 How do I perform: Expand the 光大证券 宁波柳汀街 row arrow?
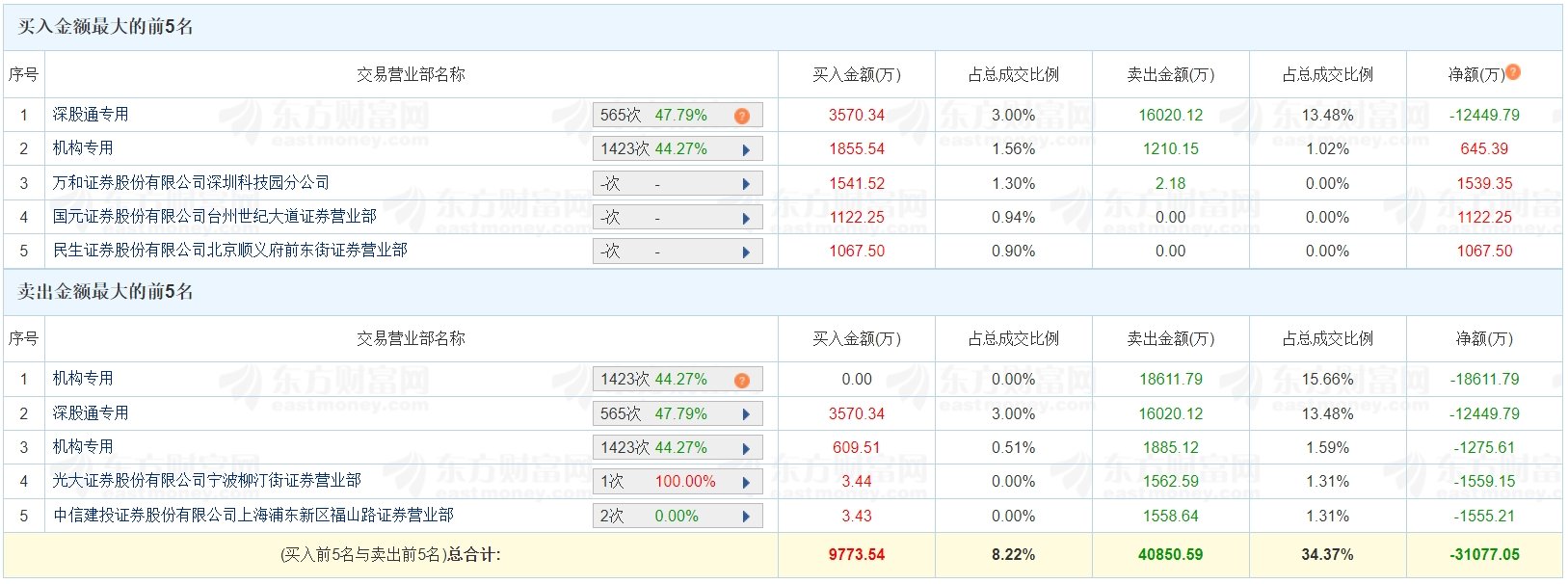pos(746,482)
